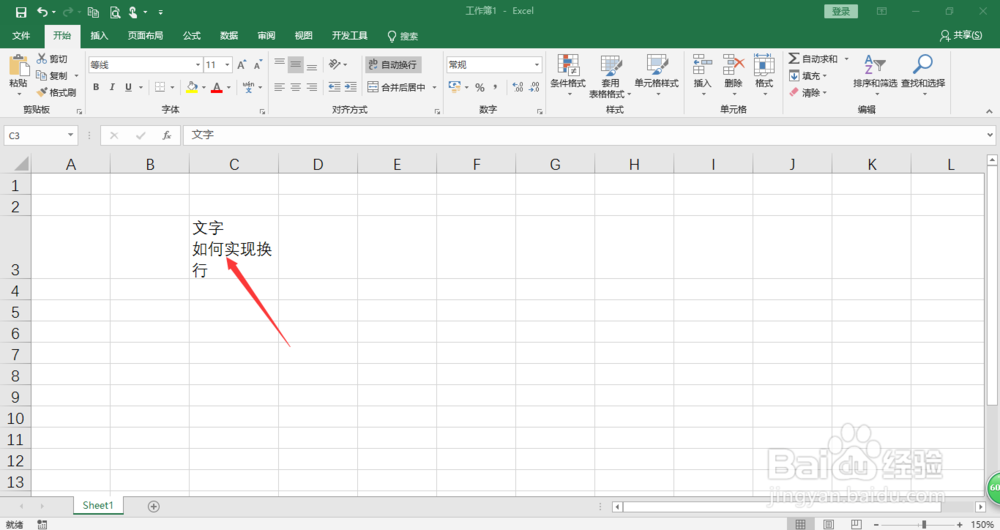Click the text orientation icon
Image resolution: width=1000 pixels, height=530 pixels.
click(335, 64)
